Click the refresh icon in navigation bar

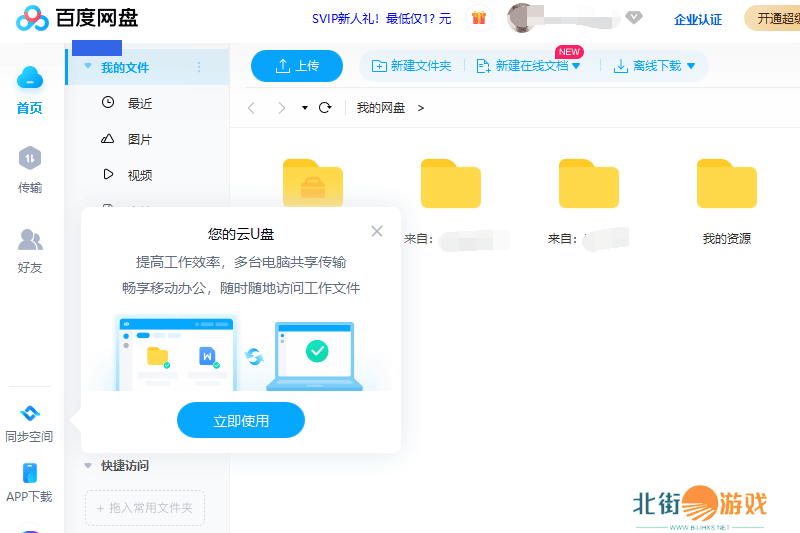[325, 108]
